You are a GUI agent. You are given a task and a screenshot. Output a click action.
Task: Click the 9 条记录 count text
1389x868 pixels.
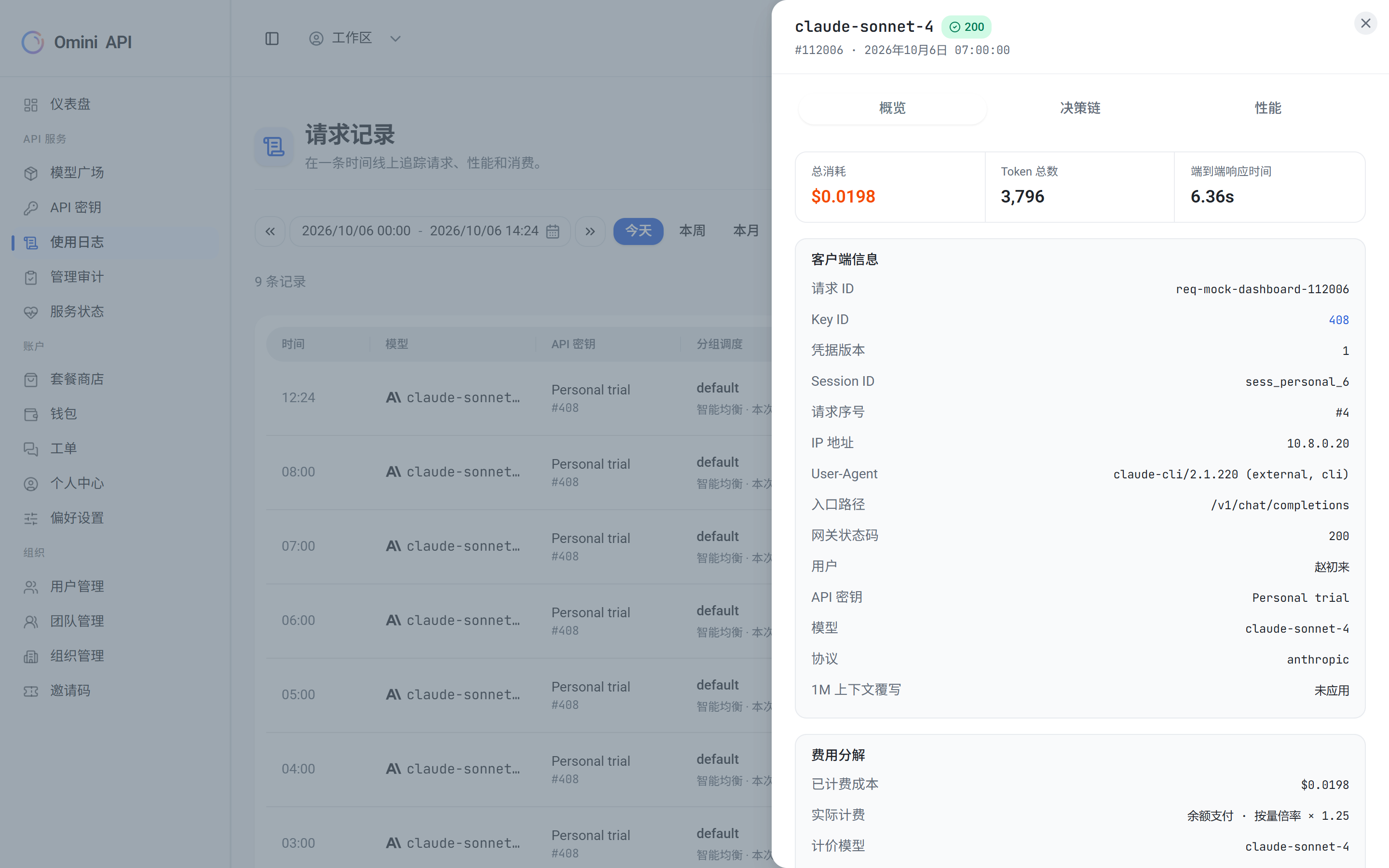280,282
